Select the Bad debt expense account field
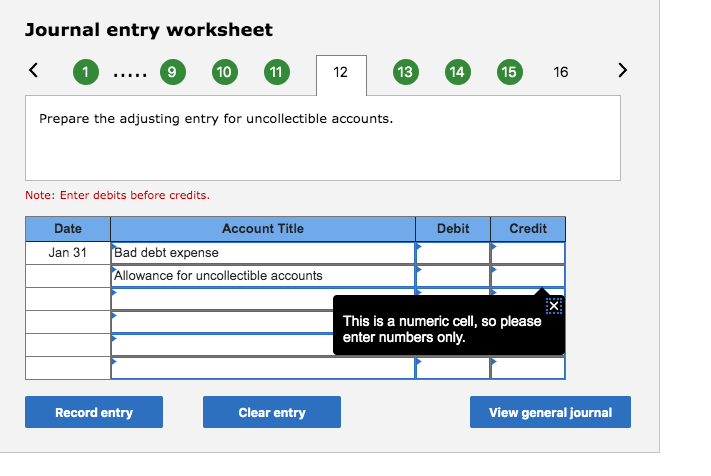Image resolution: width=711 pixels, height=476 pixels. (x=263, y=253)
